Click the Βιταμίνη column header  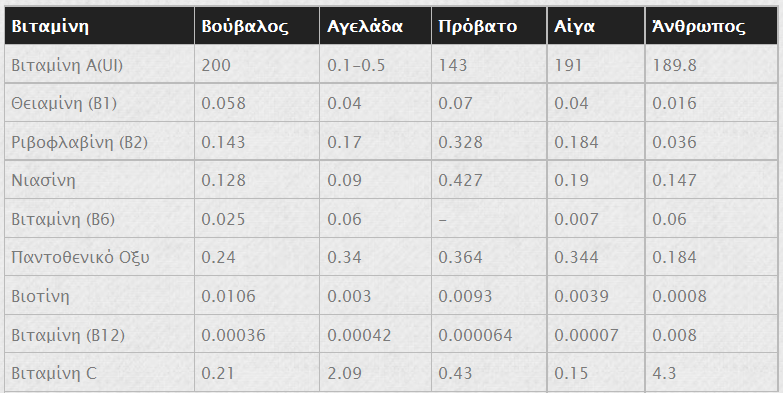pos(99,25)
